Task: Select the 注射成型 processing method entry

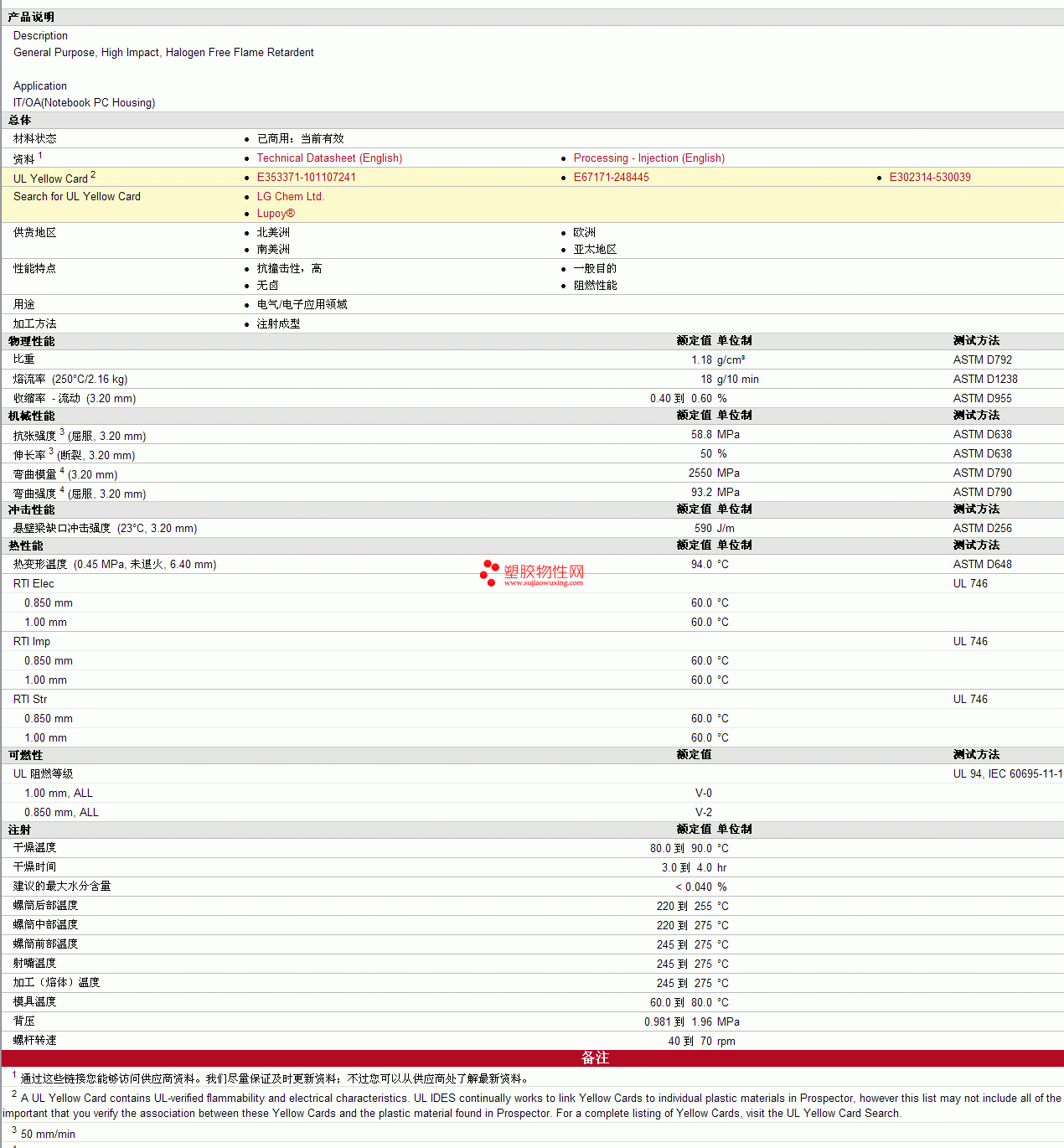Action: coord(278,324)
